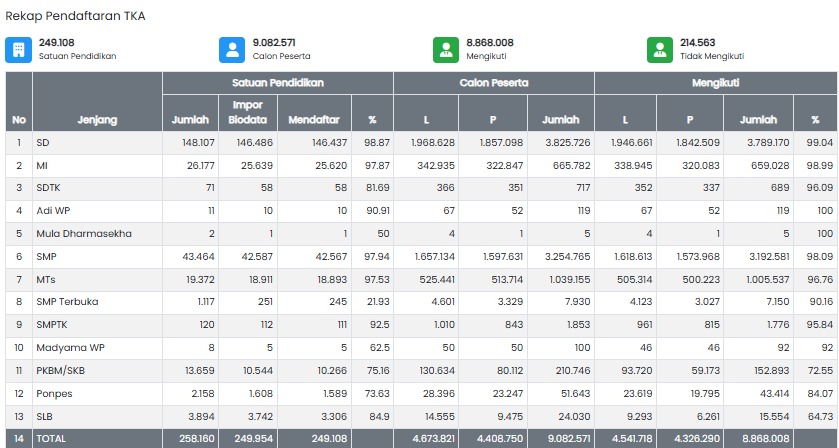Select the SD jenjang row label
The height and width of the screenshot is (448, 839).
click(x=43, y=143)
